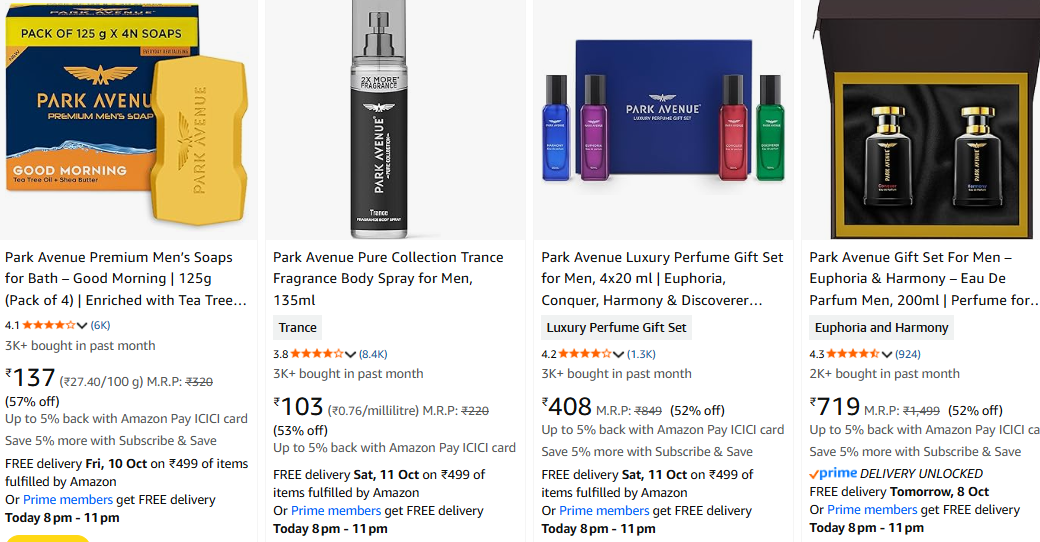This screenshot has height=542, width=1040.
Task: Select the Trance variant label
Action: tap(298, 327)
